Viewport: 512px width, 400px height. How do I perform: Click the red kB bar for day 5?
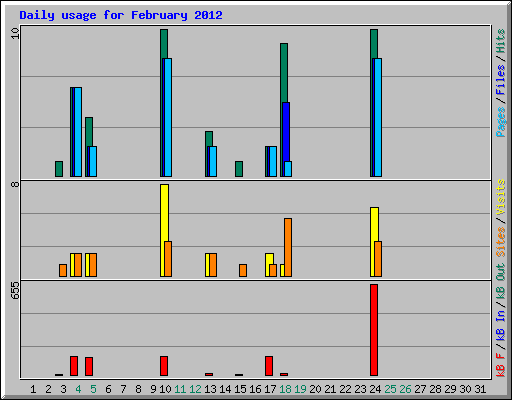pos(89,367)
